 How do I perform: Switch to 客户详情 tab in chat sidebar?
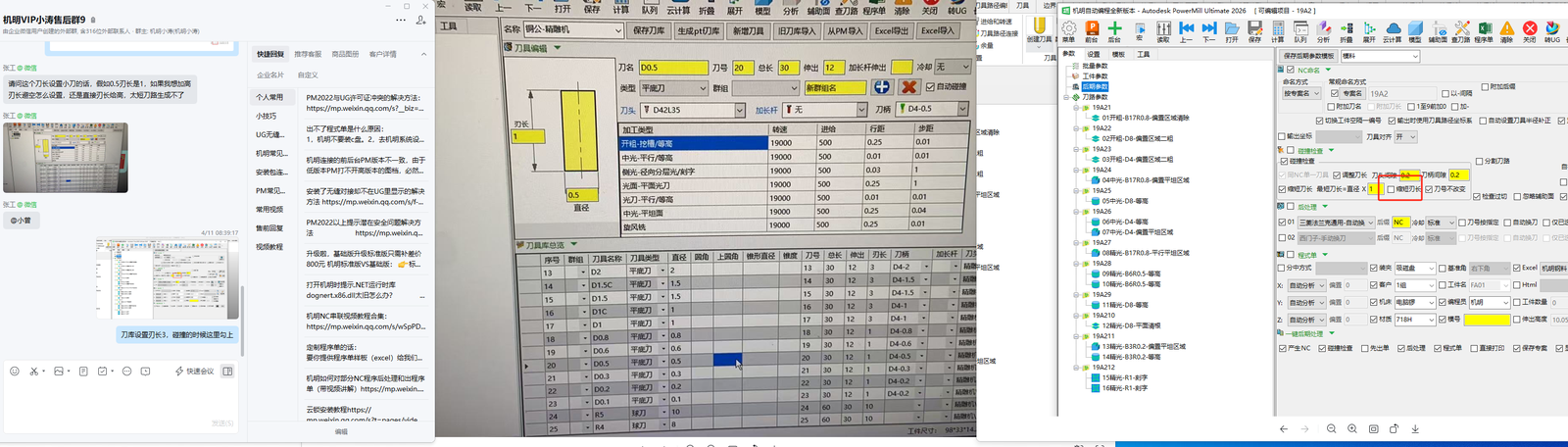tap(382, 54)
